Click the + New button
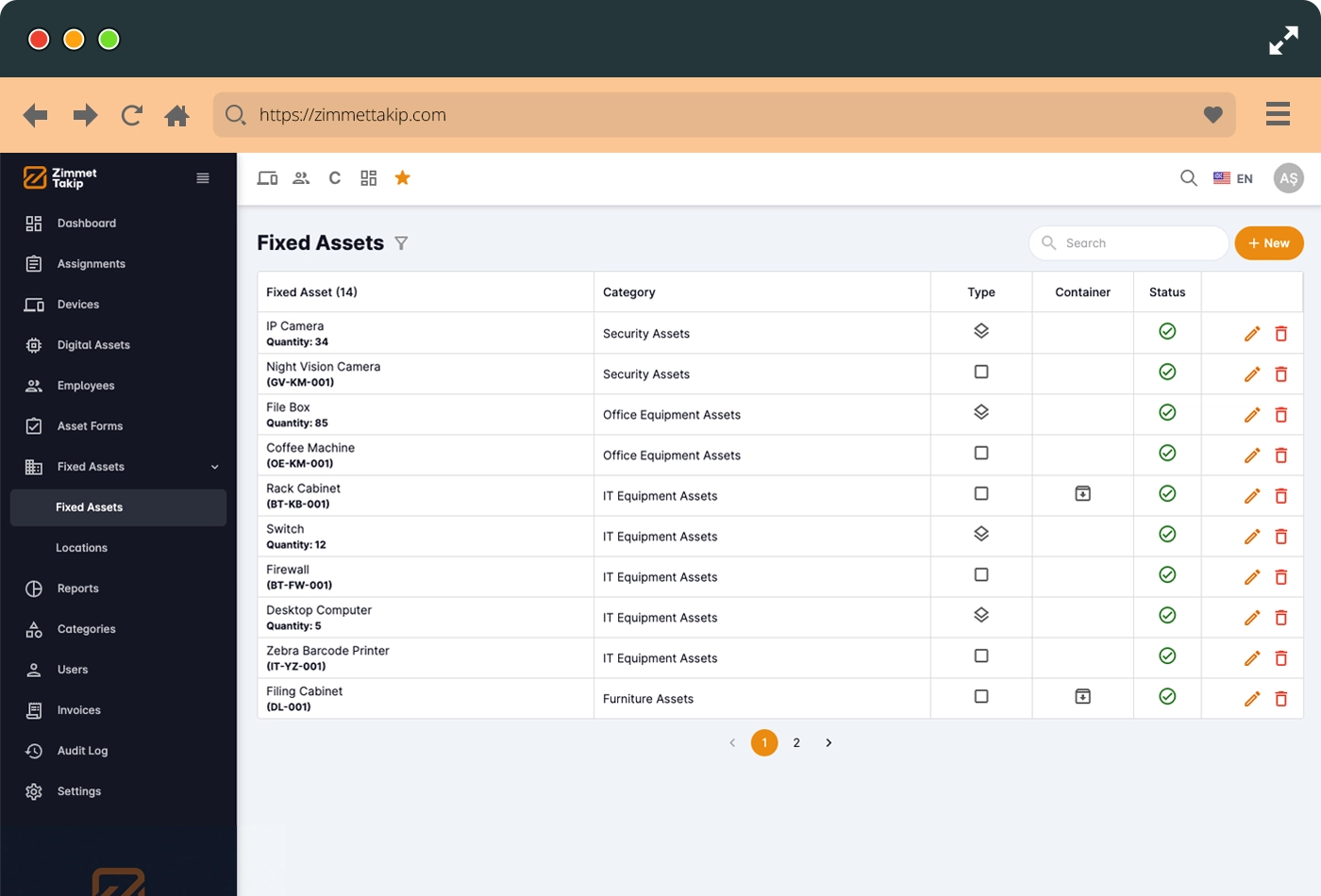This screenshot has width=1321, height=896. coord(1269,243)
